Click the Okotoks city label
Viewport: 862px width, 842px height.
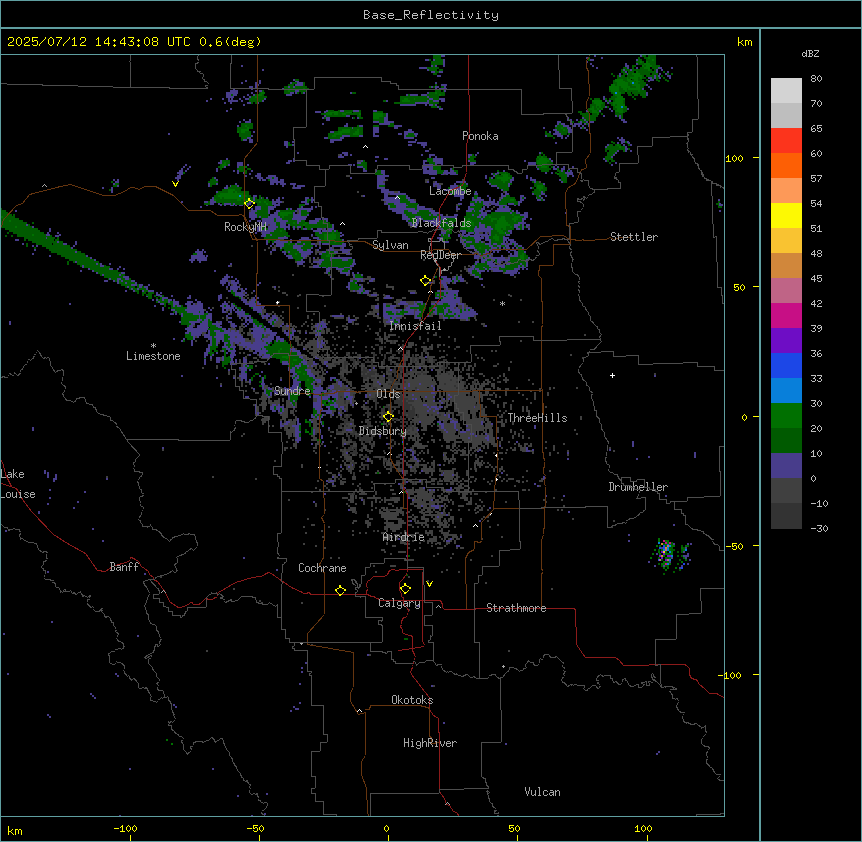(412, 700)
